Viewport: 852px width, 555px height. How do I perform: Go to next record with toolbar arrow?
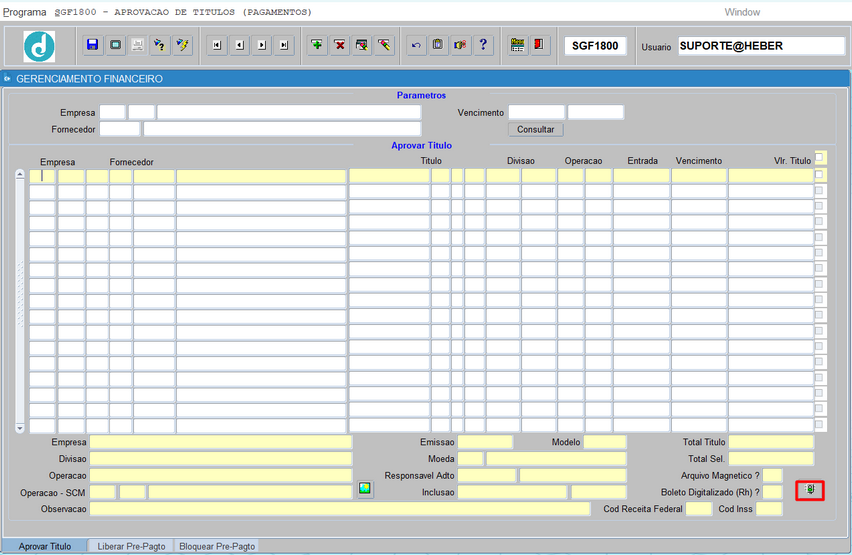(x=262, y=46)
